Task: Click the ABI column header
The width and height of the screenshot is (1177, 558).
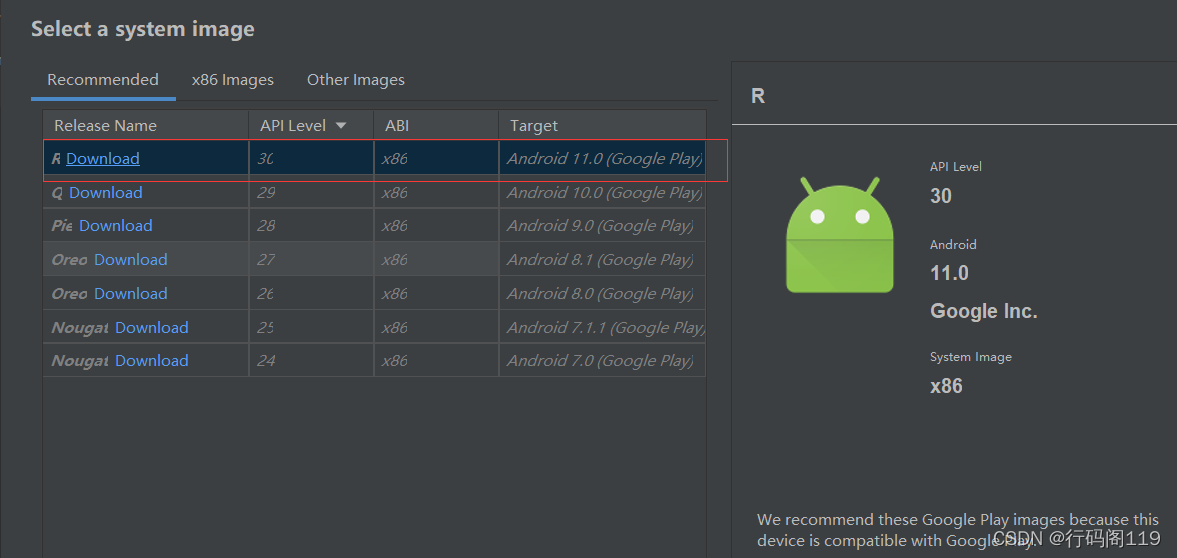Action: pyautogui.click(x=436, y=125)
